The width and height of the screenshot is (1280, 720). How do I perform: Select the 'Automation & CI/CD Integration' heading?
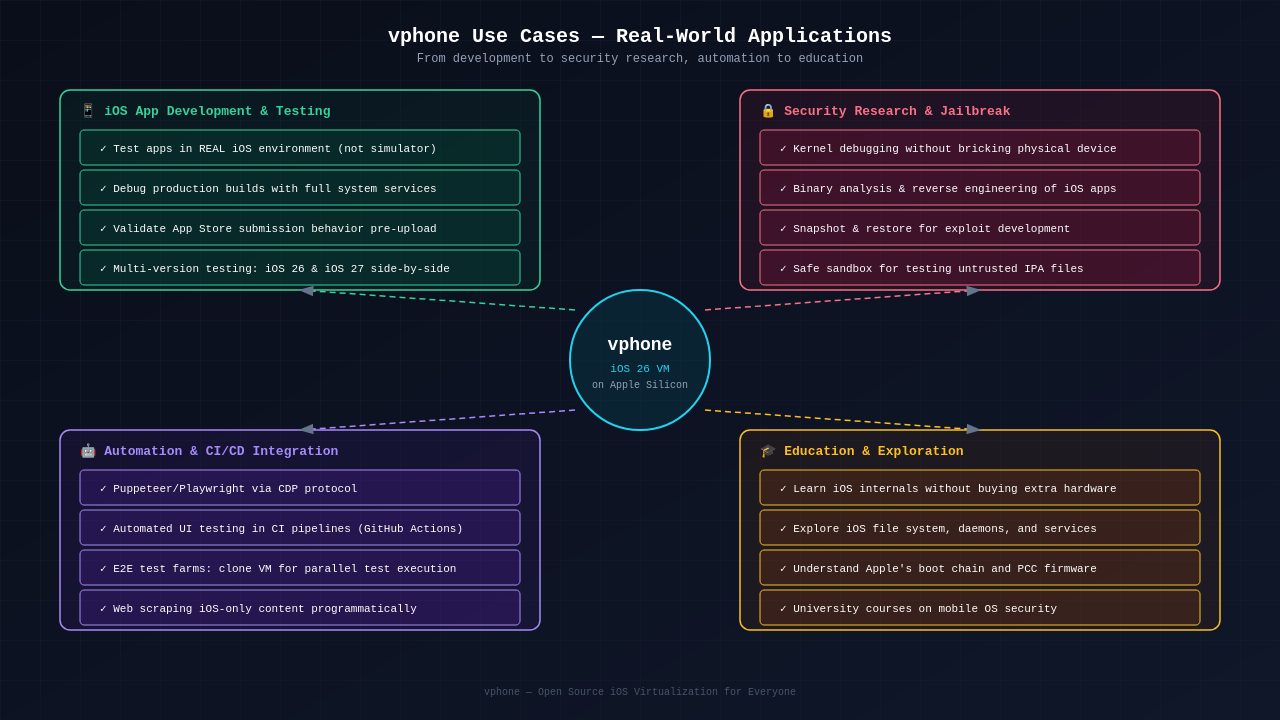pyautogui.click(x=221, y=451)
